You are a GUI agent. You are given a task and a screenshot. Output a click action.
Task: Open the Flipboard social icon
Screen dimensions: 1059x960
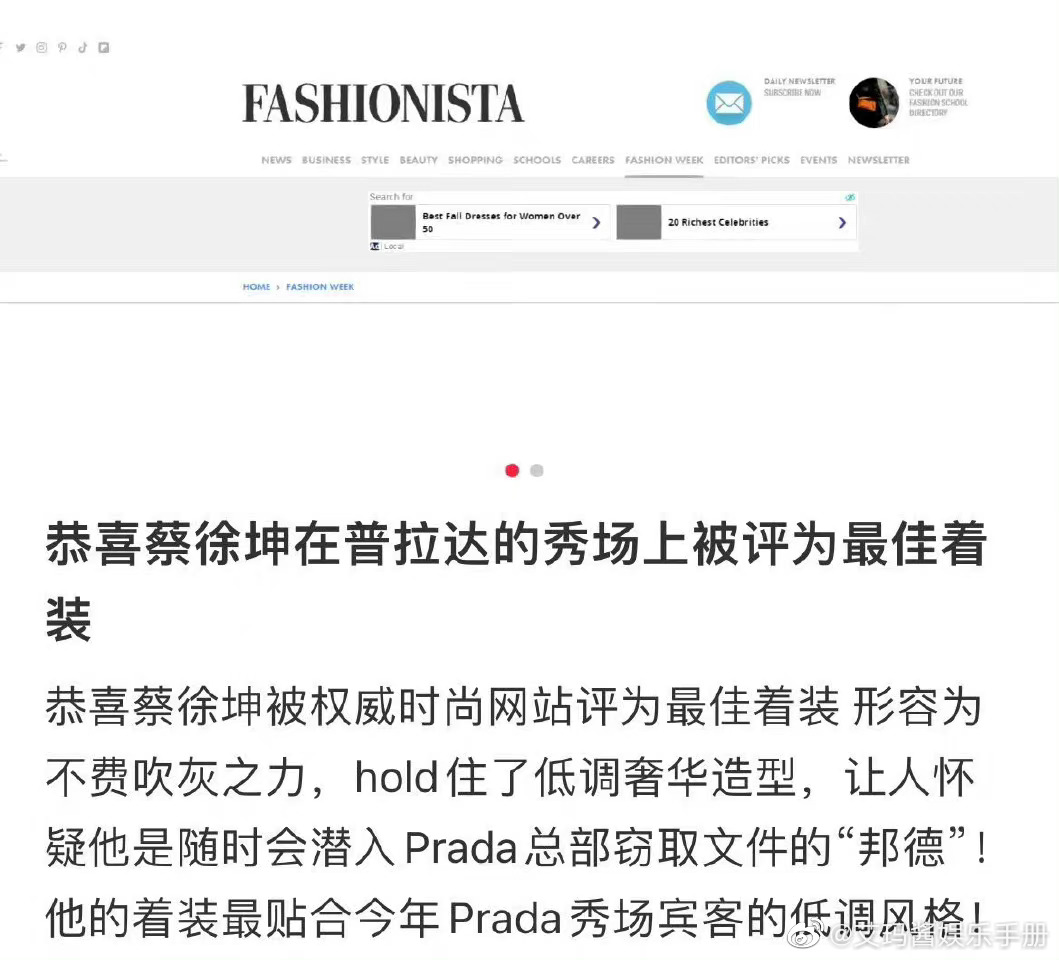(103, 47)
